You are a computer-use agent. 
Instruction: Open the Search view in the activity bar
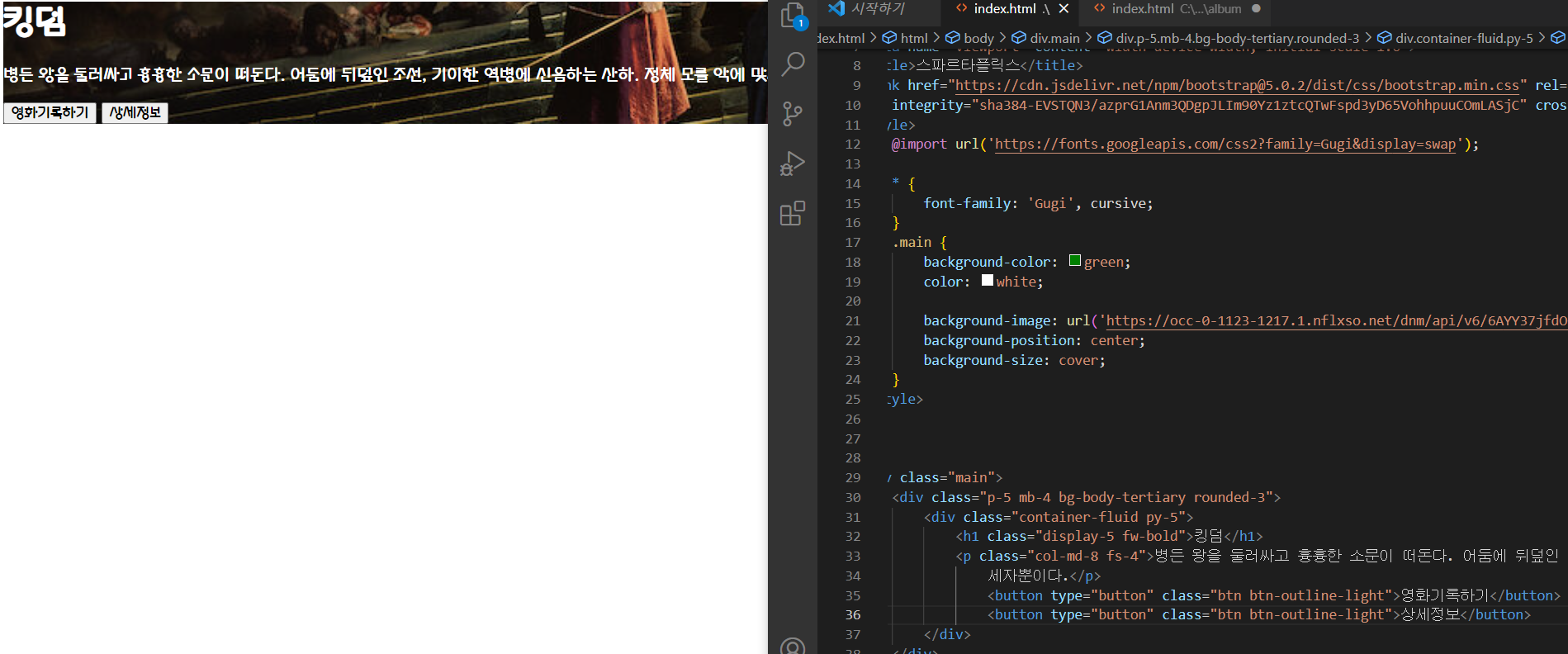(793, 64)
